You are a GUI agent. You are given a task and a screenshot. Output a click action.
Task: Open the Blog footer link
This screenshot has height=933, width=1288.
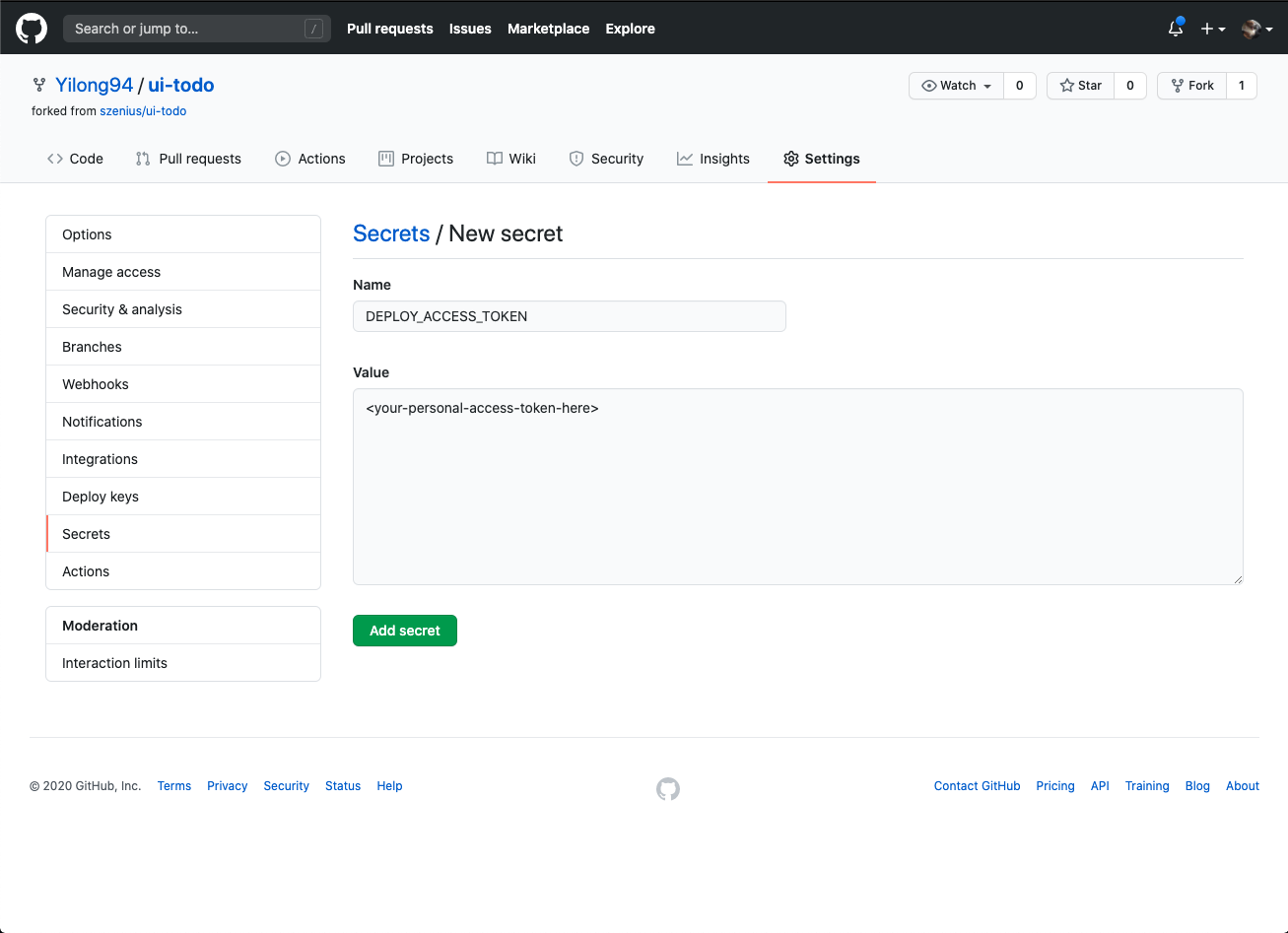pyautogui.click(x=1197, y=786)
